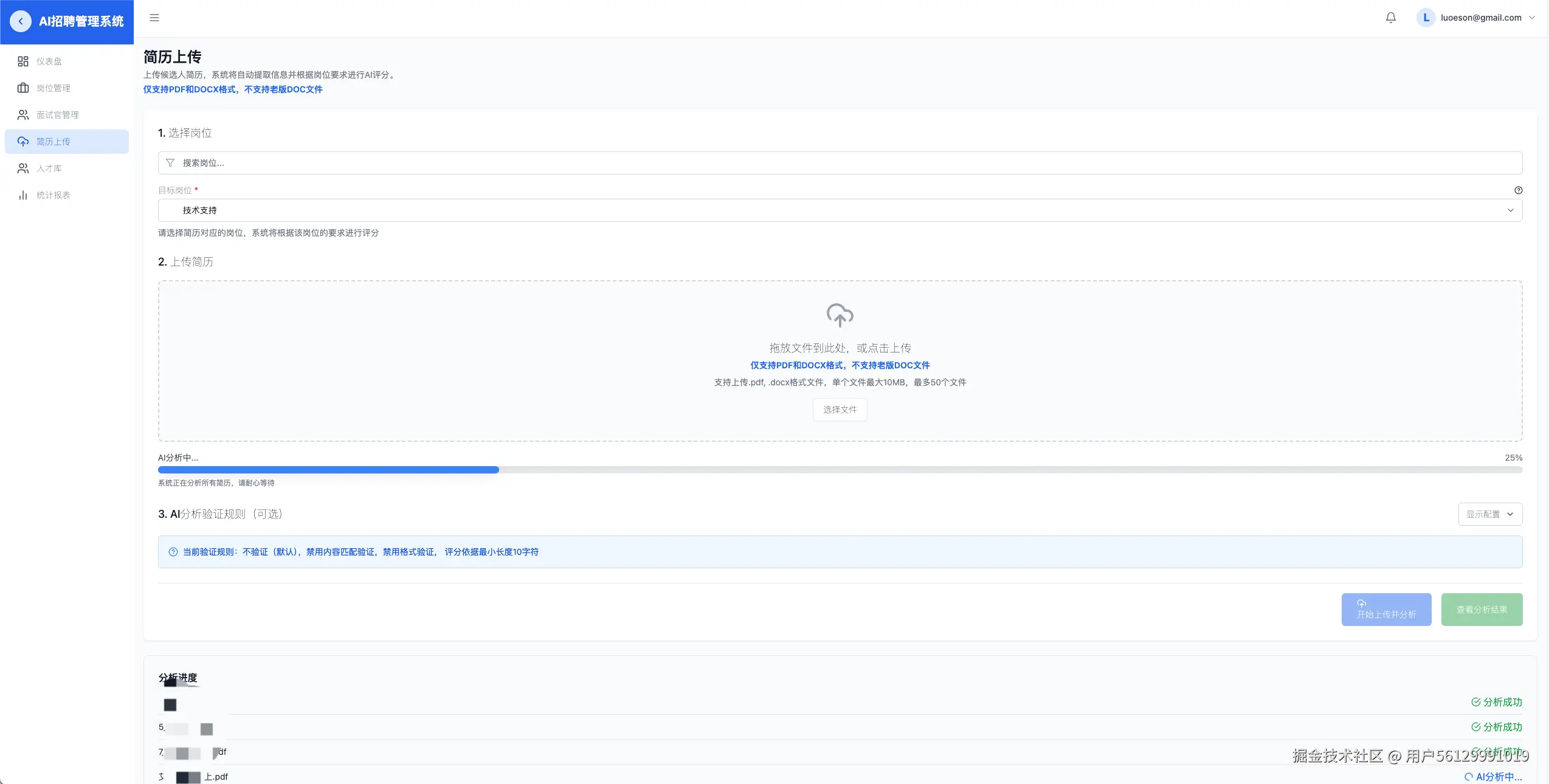Image resolution: width=1549 pixels, height=784 pixels.
Task: Open 统计报表 statistics reports
Action: 53,195
